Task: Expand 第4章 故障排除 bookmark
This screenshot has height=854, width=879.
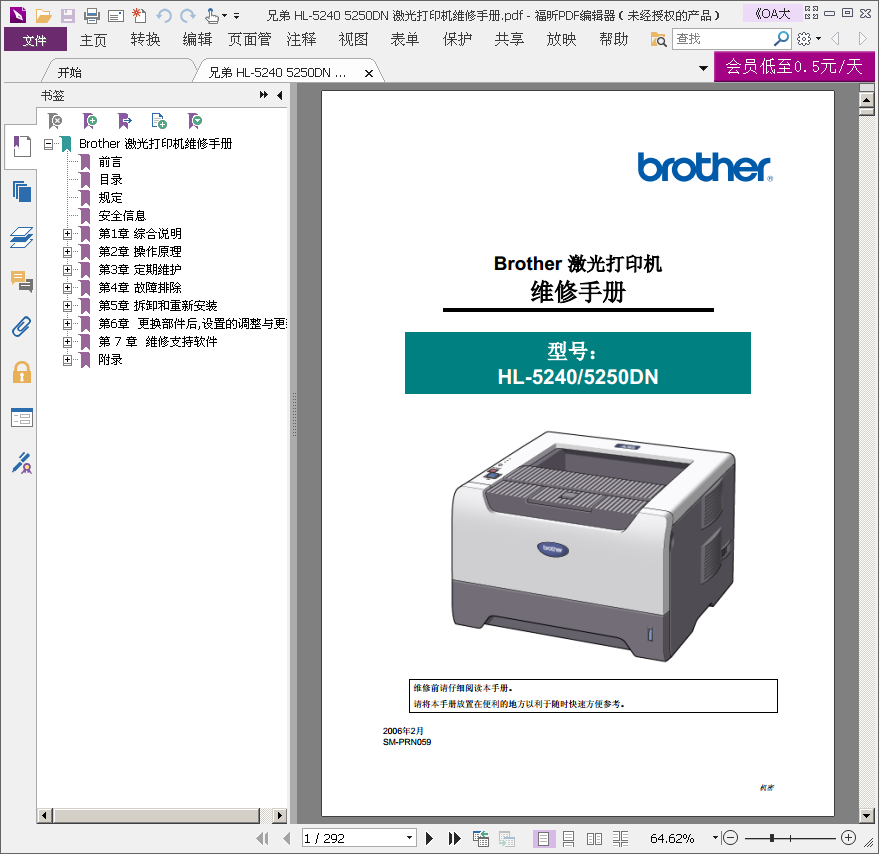Action: pyautogui.click(x=67, y=288)
